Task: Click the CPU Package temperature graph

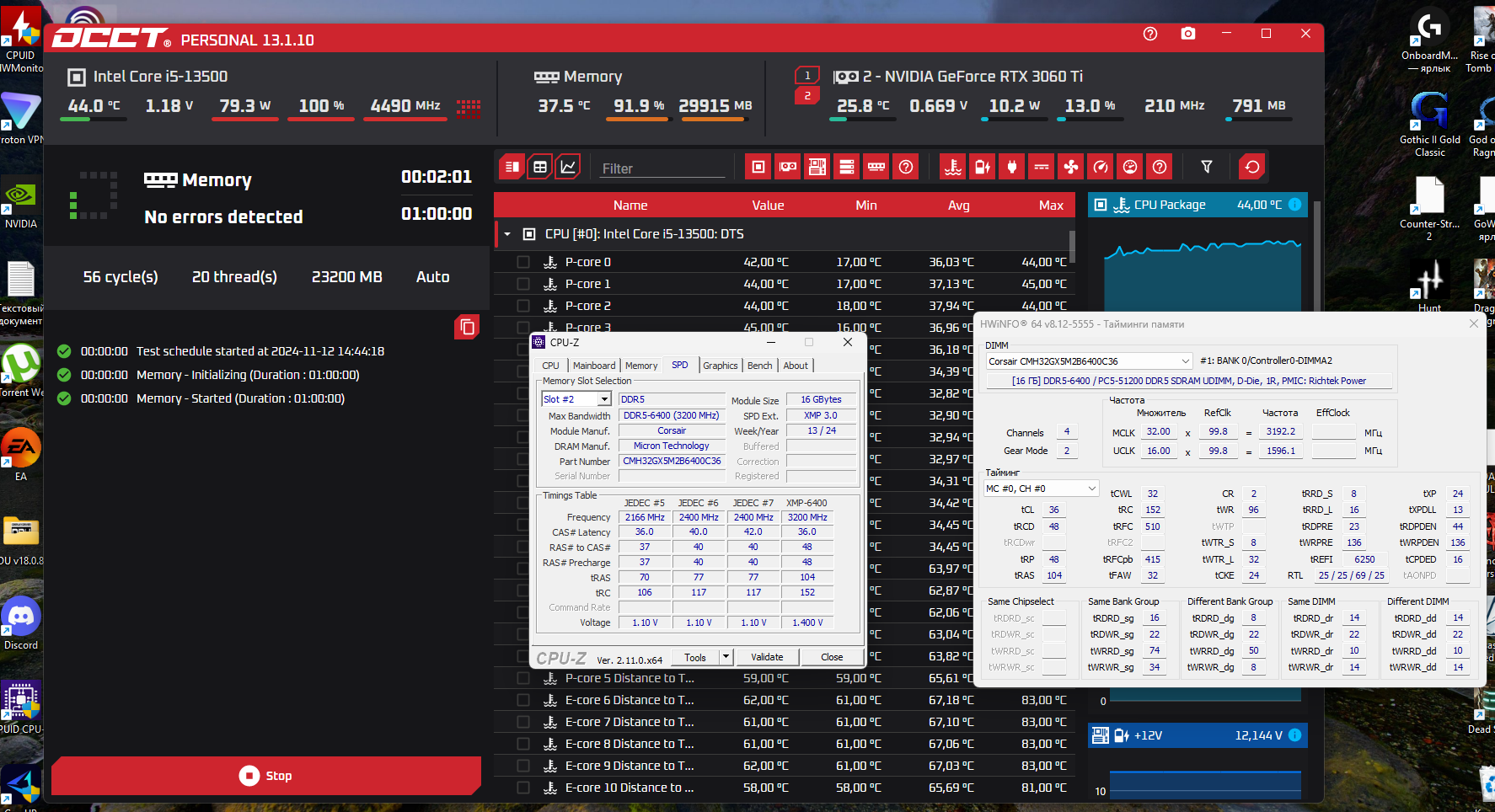Action: tap(1203, 274)
